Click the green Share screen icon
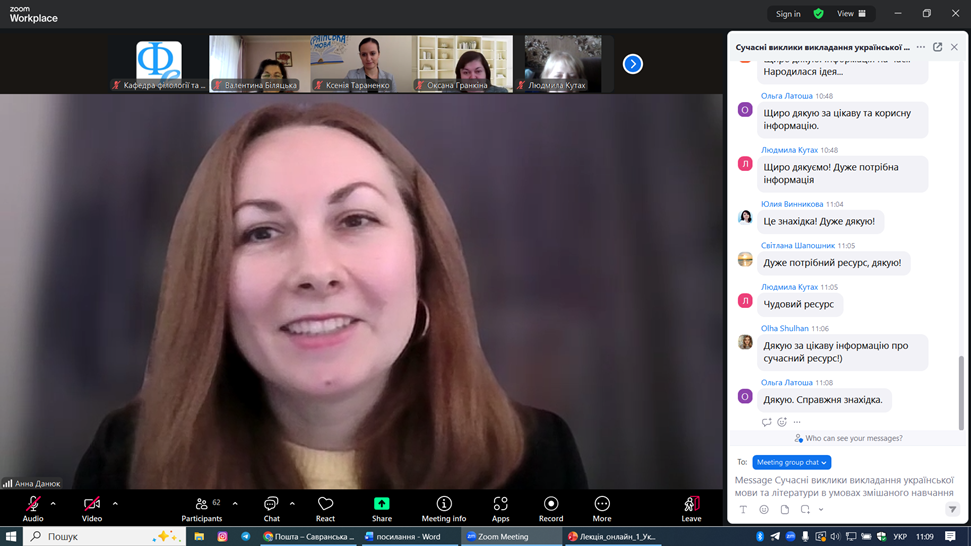This screenshot has width=971, height=546. (381, 504)
